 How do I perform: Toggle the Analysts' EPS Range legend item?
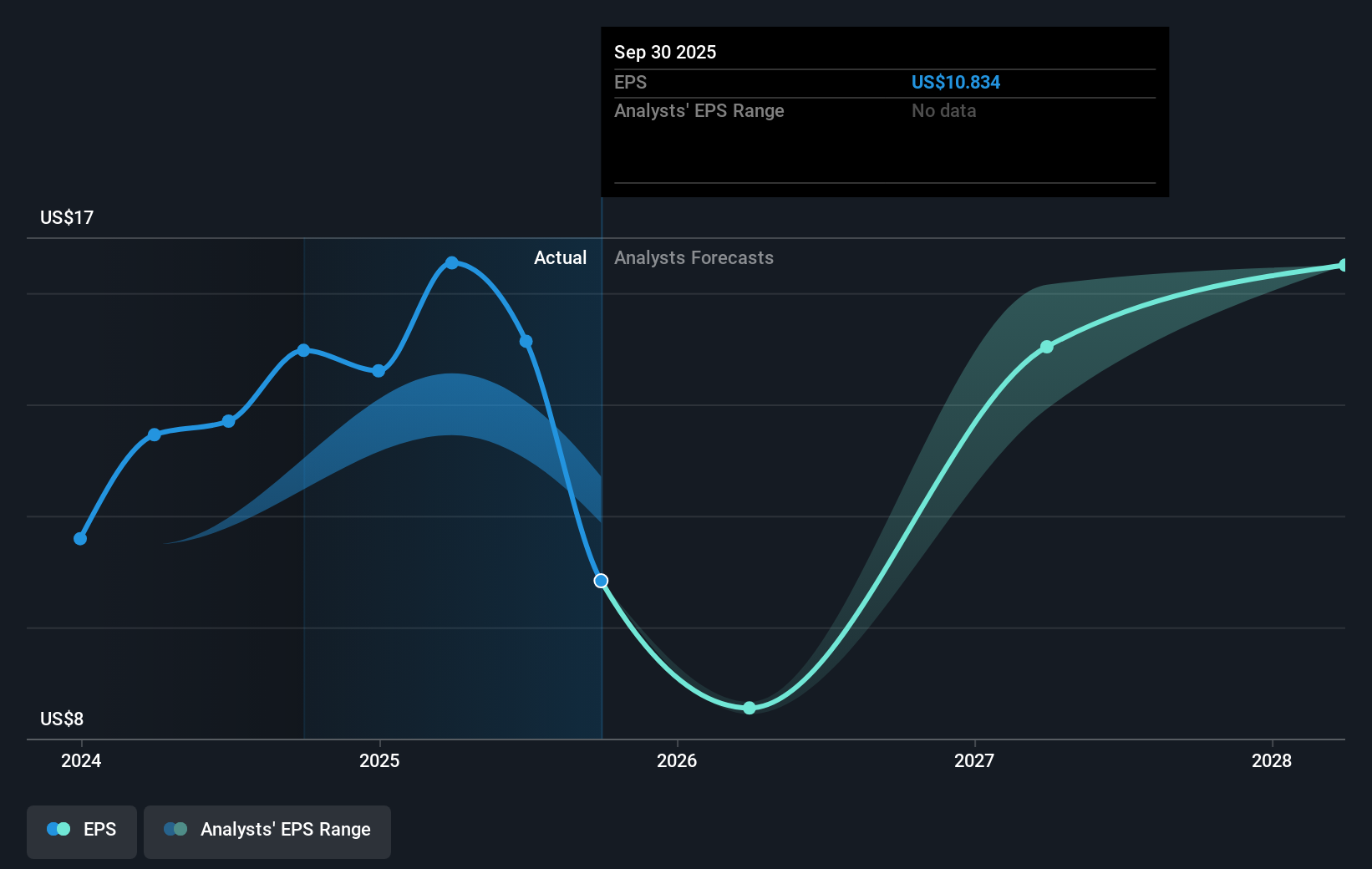[267, 831]
